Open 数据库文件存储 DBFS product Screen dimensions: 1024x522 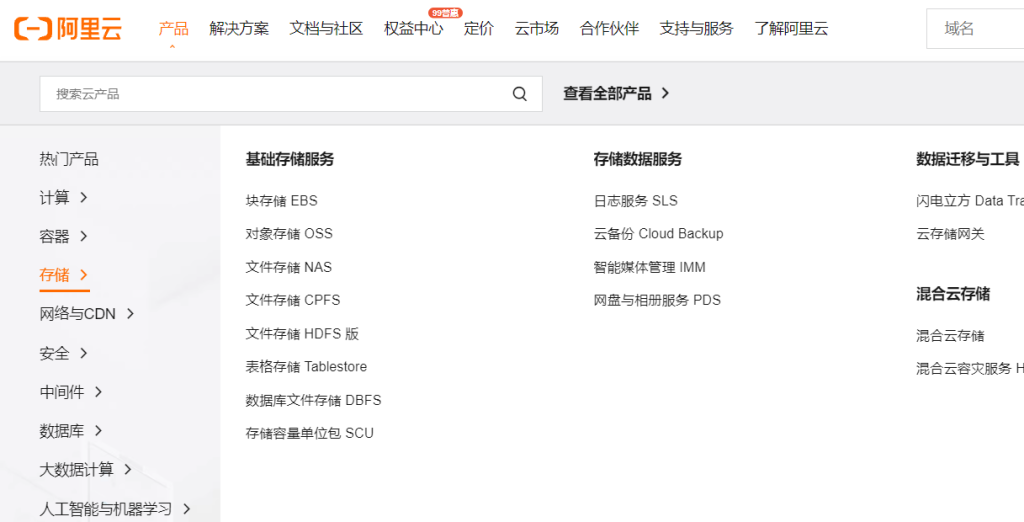313,400
